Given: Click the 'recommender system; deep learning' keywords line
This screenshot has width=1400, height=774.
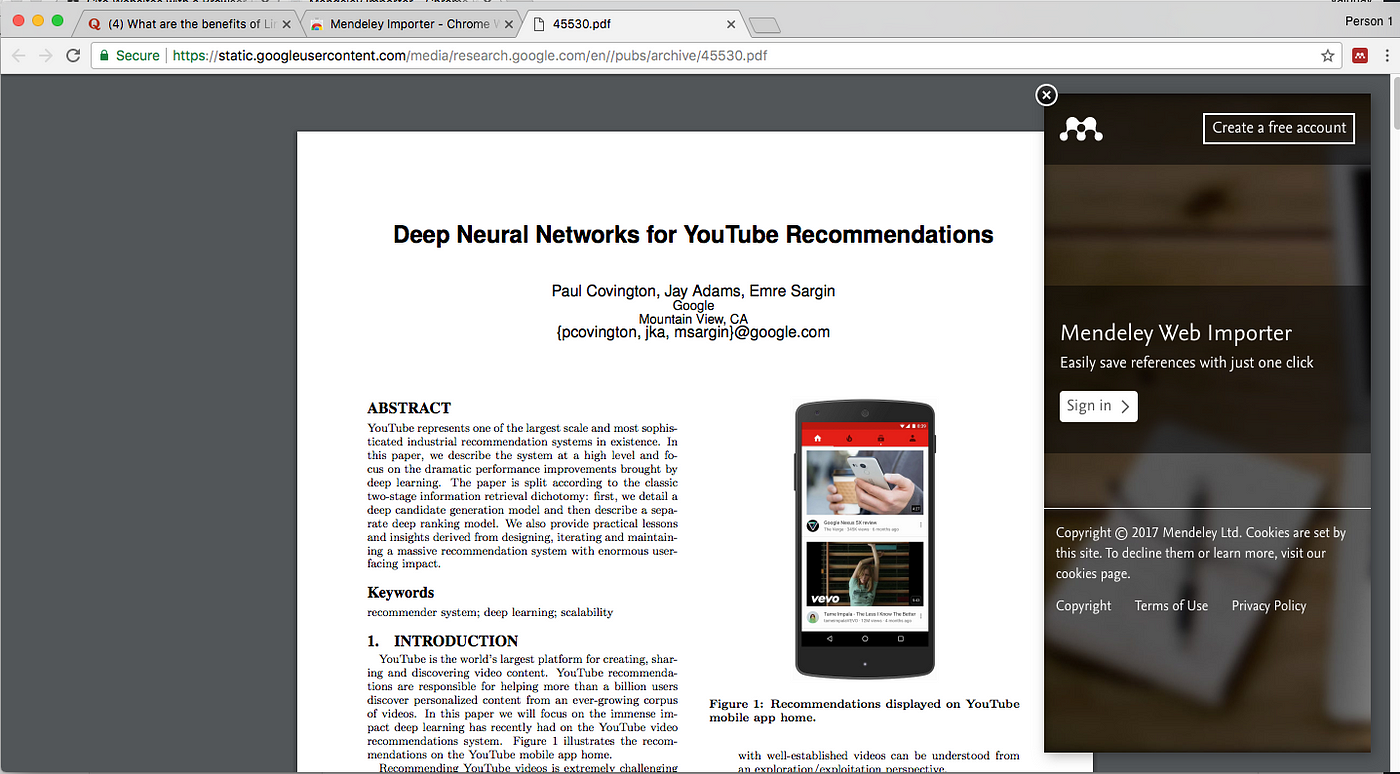Looking at the screenshot, I should click(x=490, y=612).
